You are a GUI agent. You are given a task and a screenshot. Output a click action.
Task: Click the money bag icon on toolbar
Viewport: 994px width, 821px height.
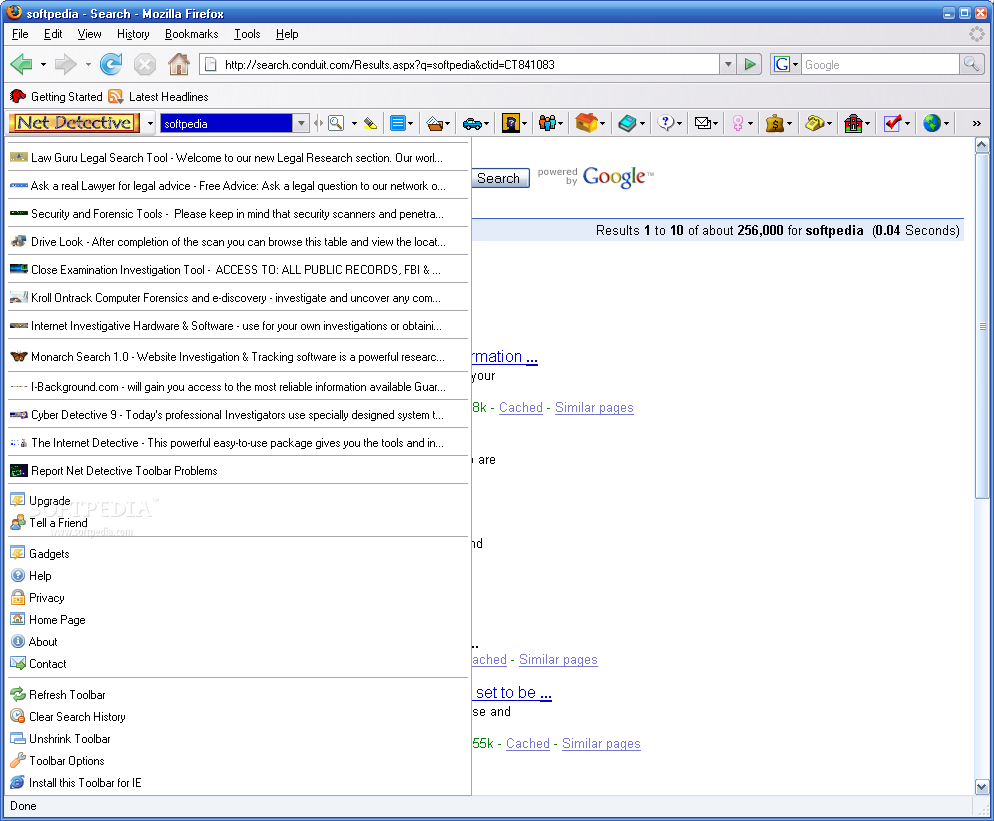tap(775, 124)
